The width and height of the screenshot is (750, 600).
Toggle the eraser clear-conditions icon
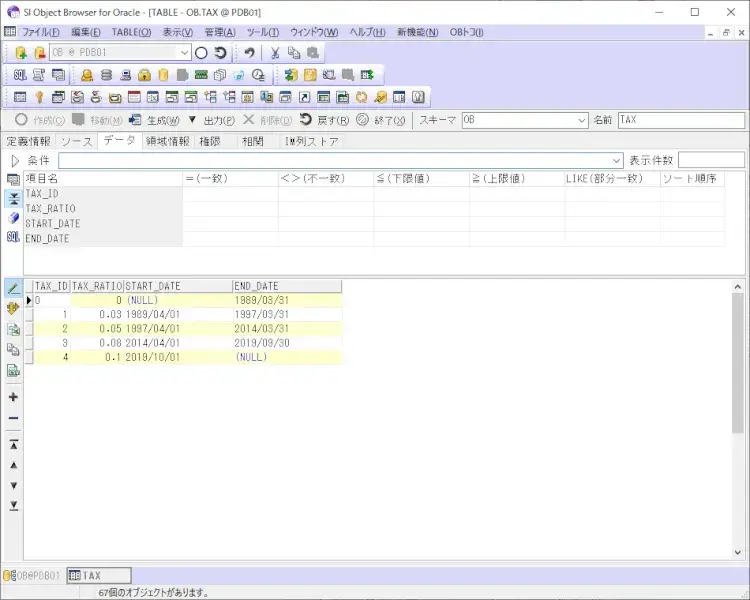(13, 217)
